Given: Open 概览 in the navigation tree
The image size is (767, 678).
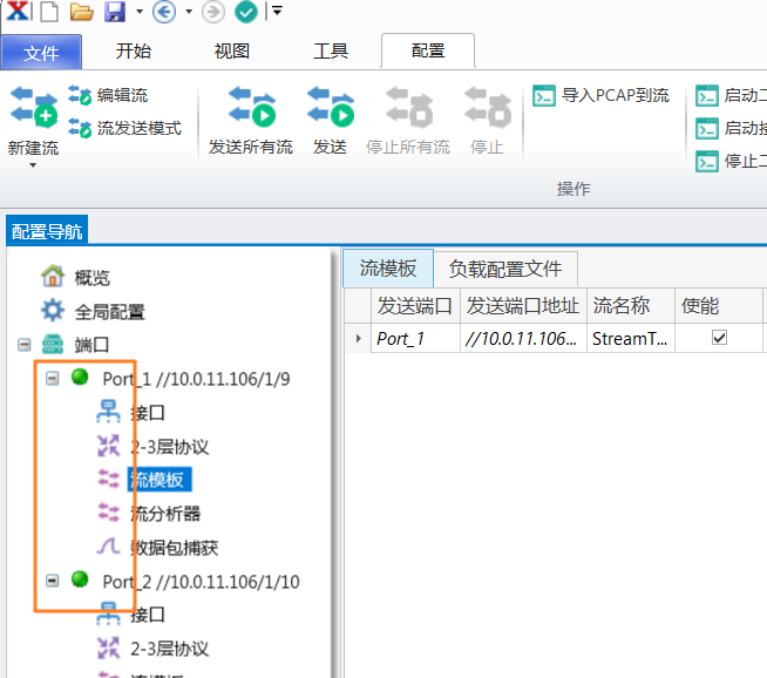Looking at the screenshot, I should point(92,278).
